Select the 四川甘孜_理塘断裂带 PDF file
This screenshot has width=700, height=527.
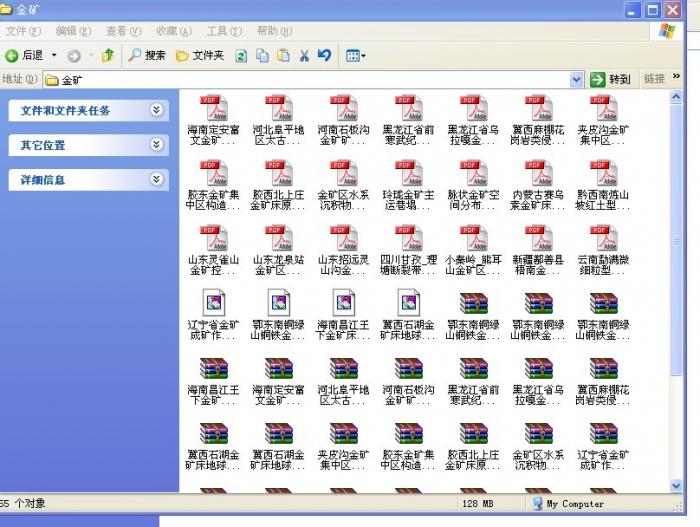click(x=408, y=246)
